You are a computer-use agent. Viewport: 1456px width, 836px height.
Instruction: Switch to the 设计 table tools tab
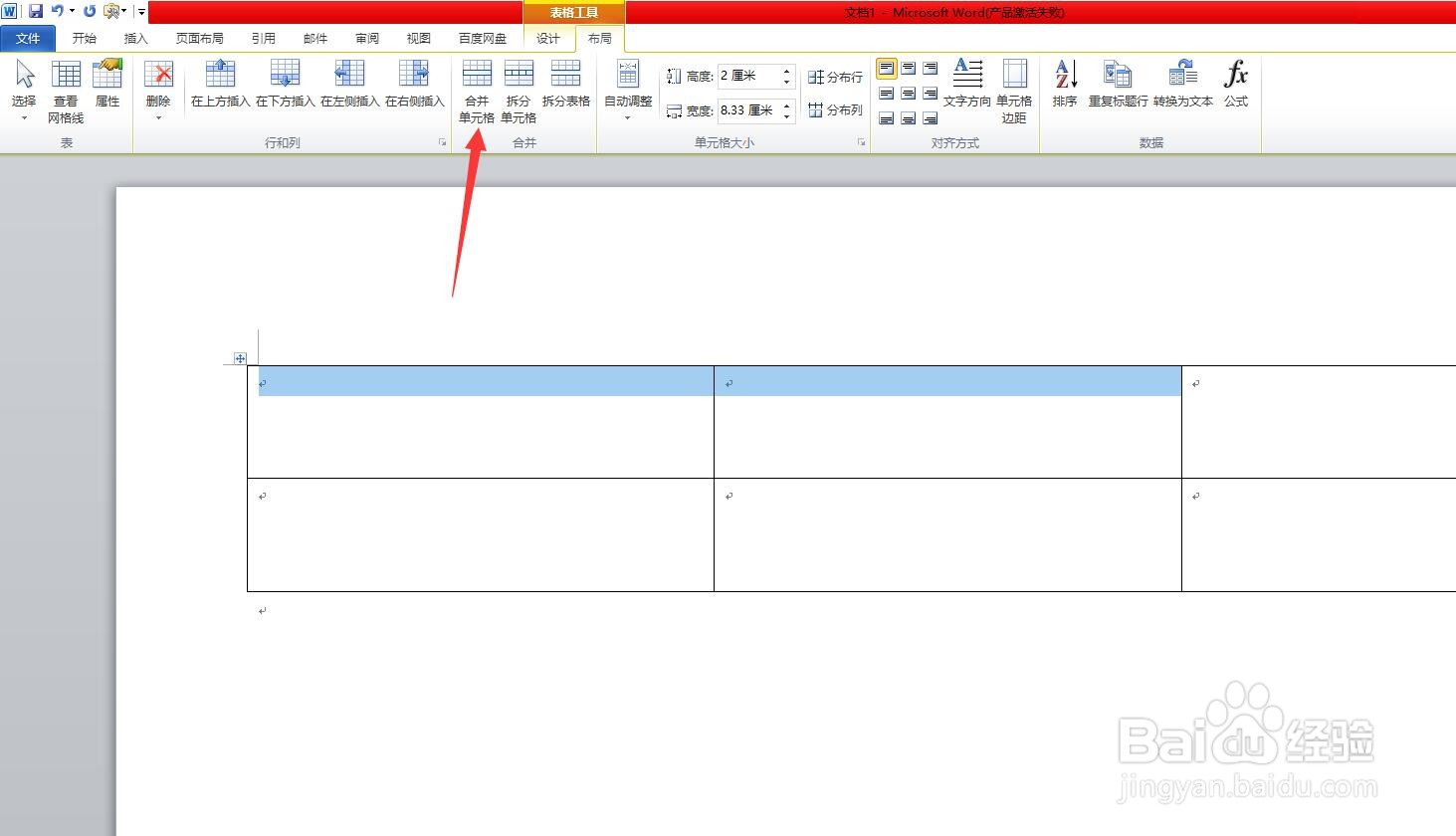tap(548, 38)
